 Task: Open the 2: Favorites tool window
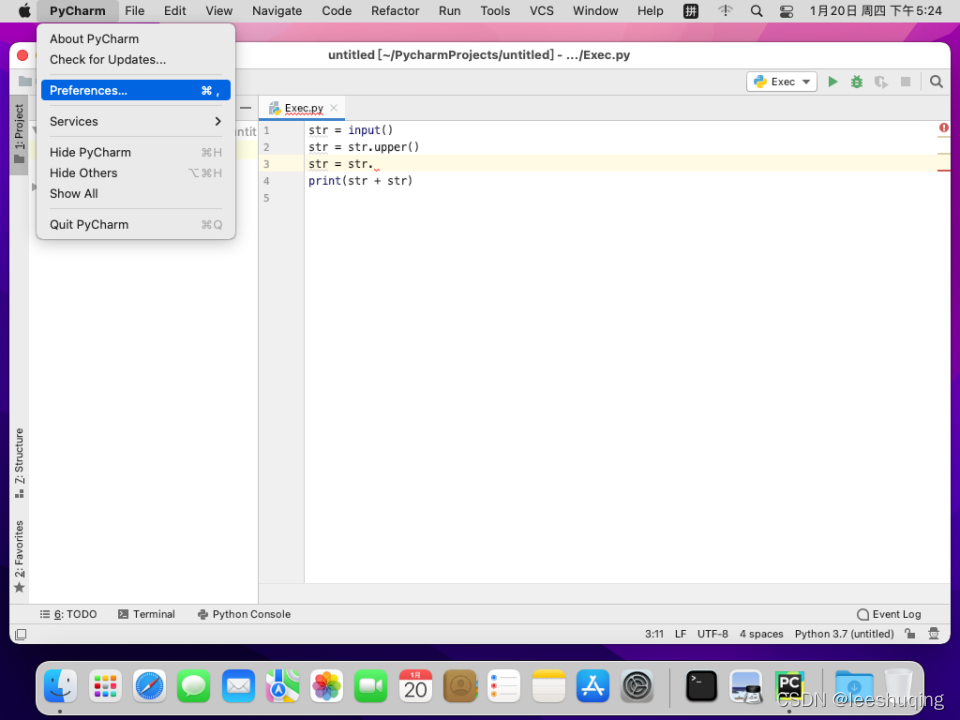19,556
